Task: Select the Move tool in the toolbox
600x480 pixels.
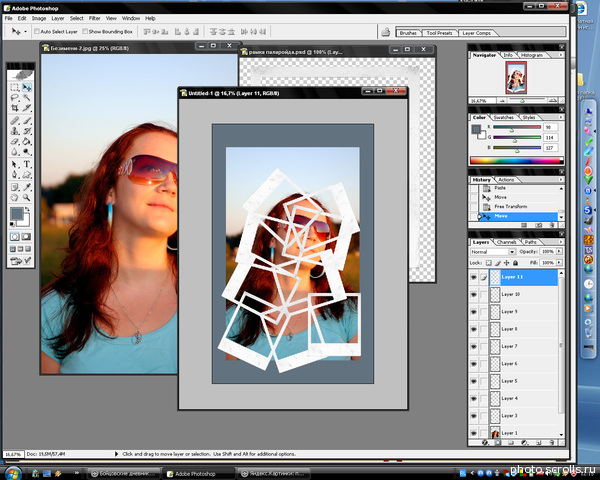Action: click(26, 88)
